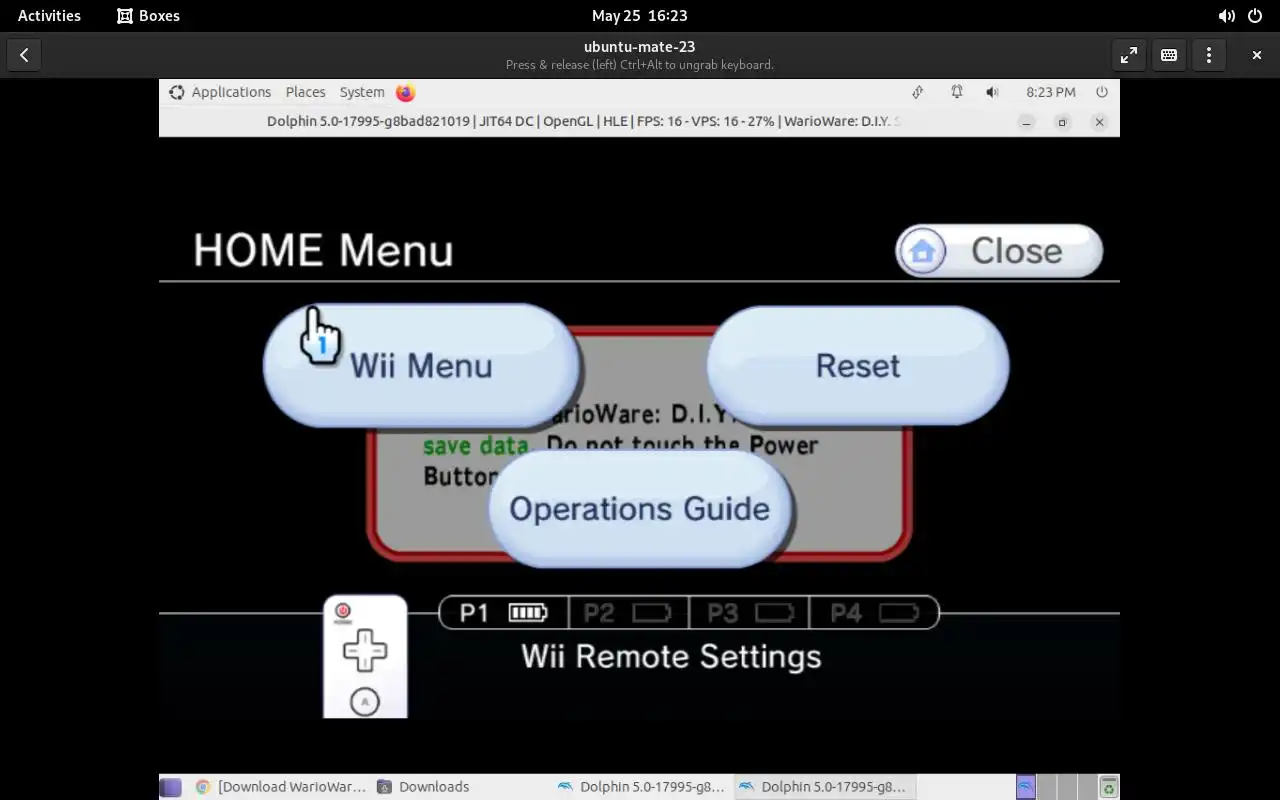Maximize the Dolphin emulator window
The height and width of the screenshot is (800, 1280).
[1062, 122]
